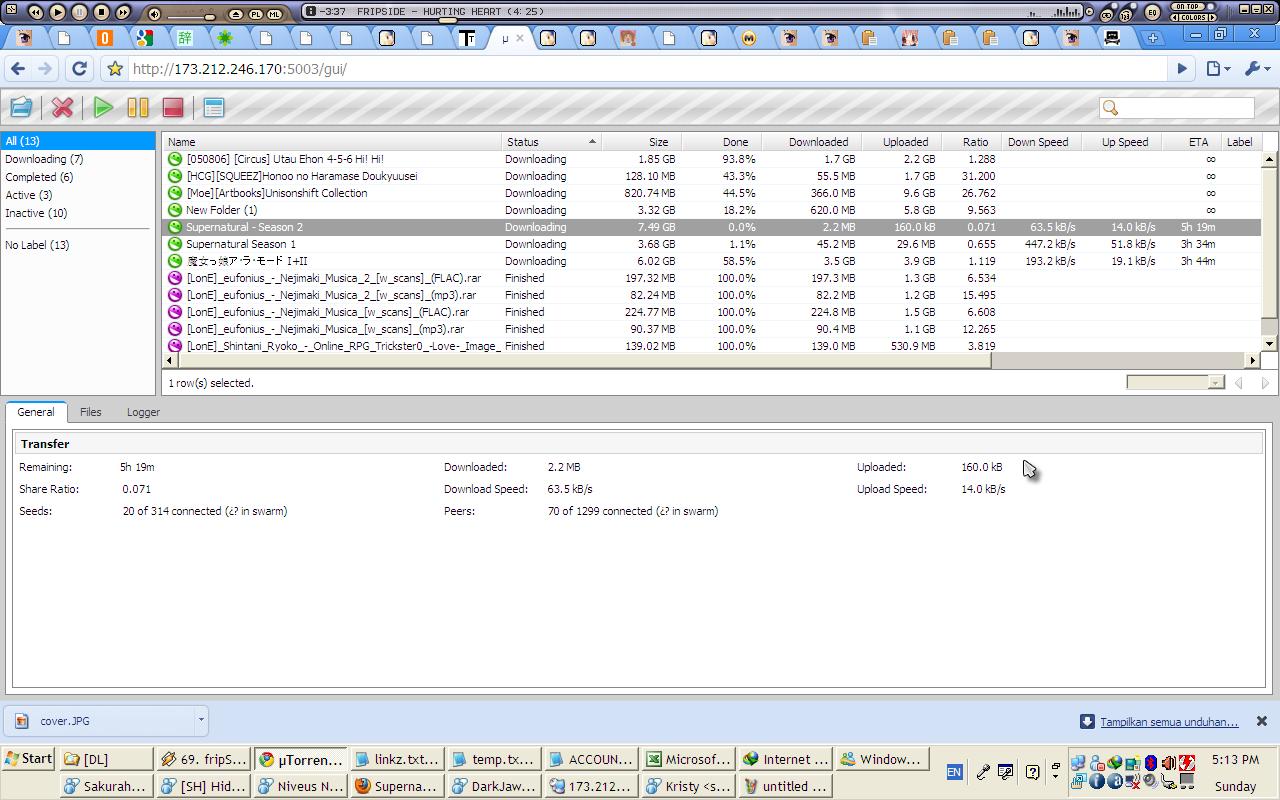
Task: Open a new browser tab with plus
Action: [1153, 38]
